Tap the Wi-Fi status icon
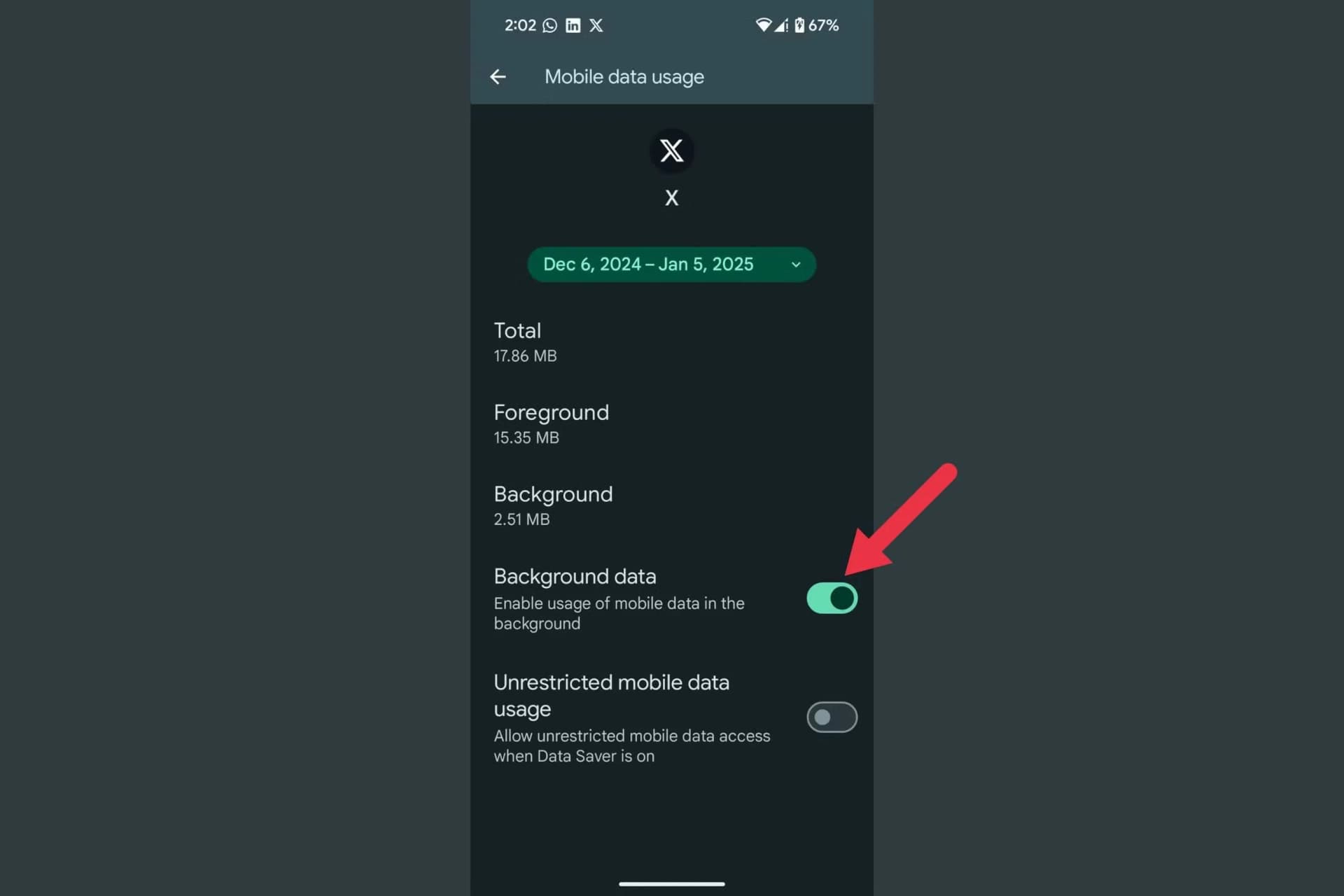The image size is (1344, 896). pos(763,25)
